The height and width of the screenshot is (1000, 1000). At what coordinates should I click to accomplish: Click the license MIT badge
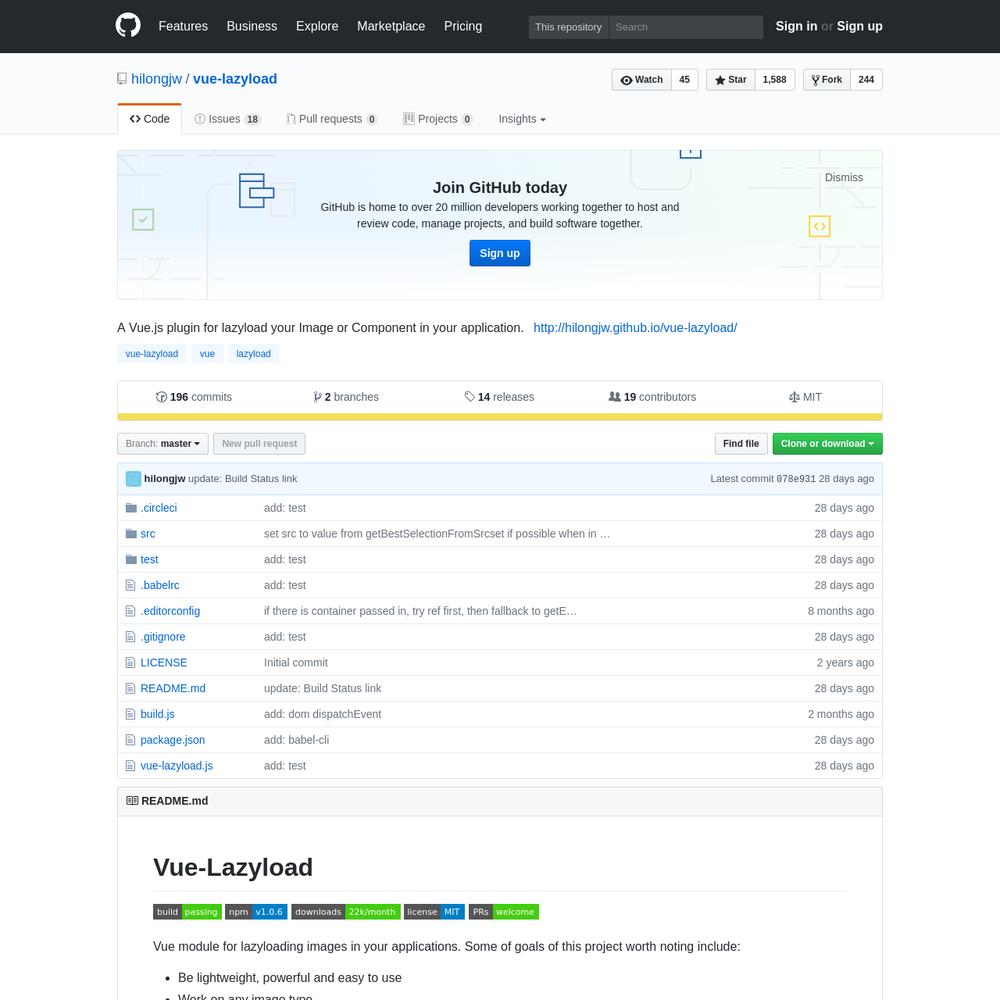[x=434, y=912]
